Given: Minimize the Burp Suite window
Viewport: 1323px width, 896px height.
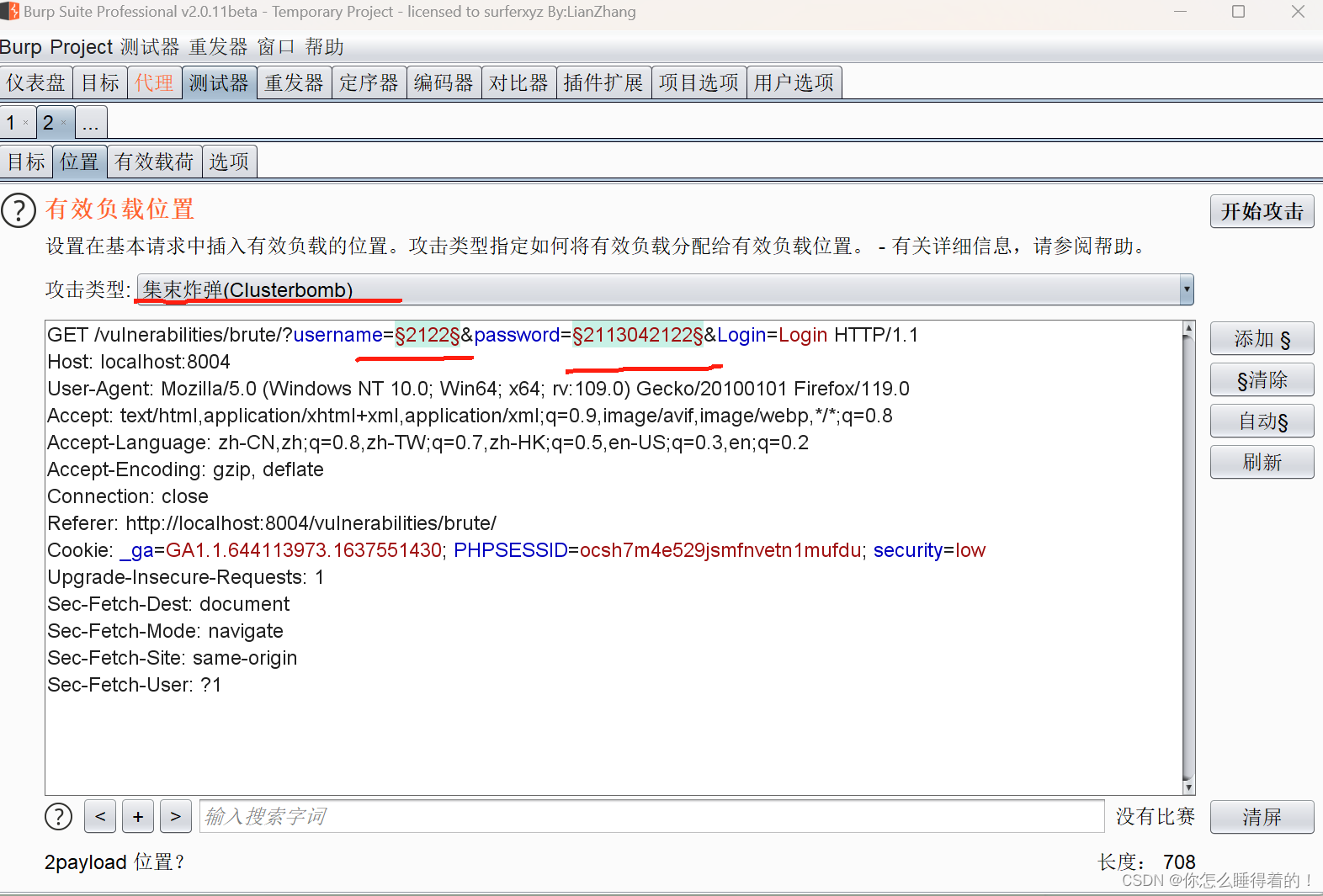Looking at the screenshot, I should click(1180, 12).
